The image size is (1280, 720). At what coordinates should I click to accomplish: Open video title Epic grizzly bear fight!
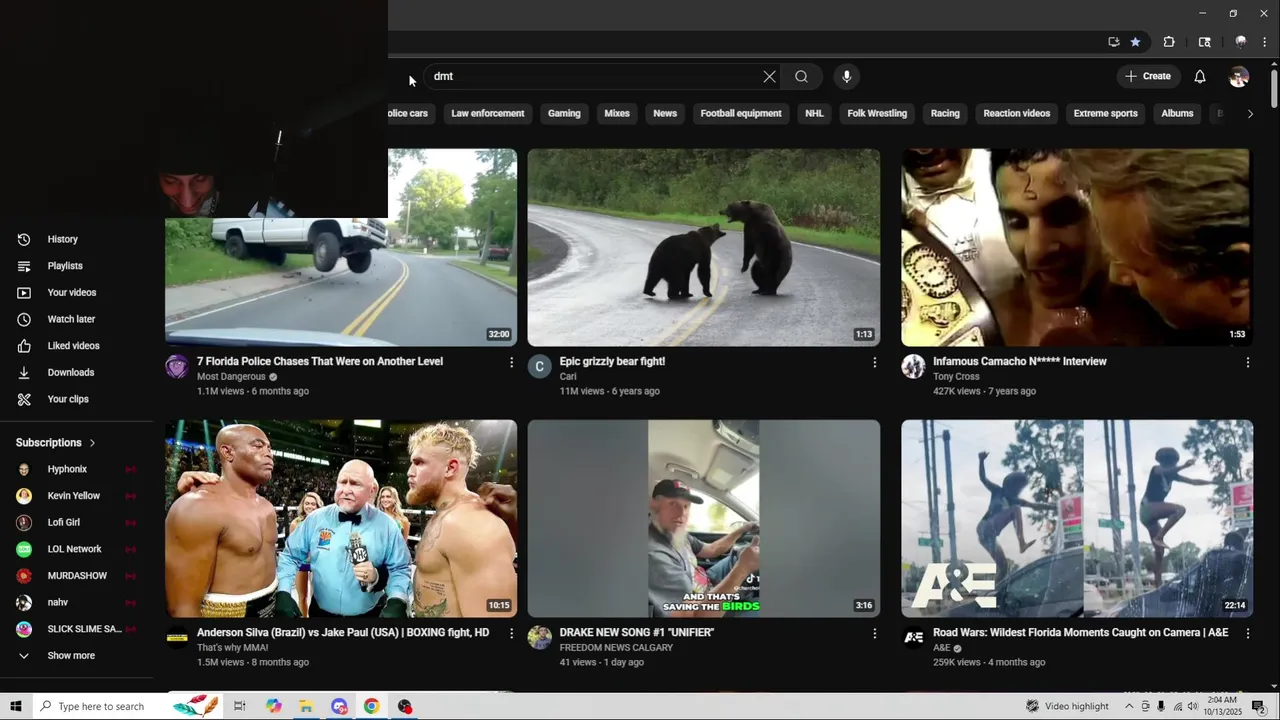point(612,362)
